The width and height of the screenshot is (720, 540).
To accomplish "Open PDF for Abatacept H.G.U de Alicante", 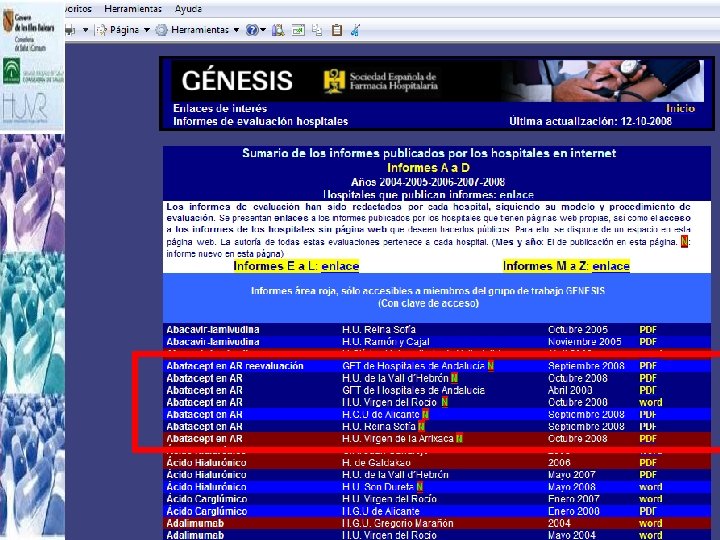I will click(648, 414).
